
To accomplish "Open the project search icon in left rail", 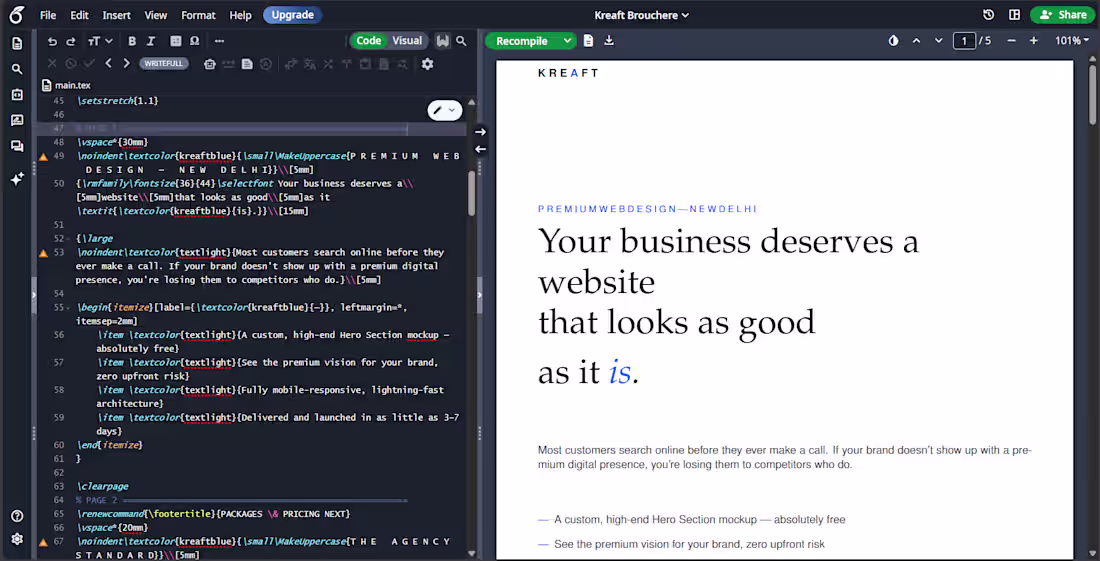I will point(17,69).
